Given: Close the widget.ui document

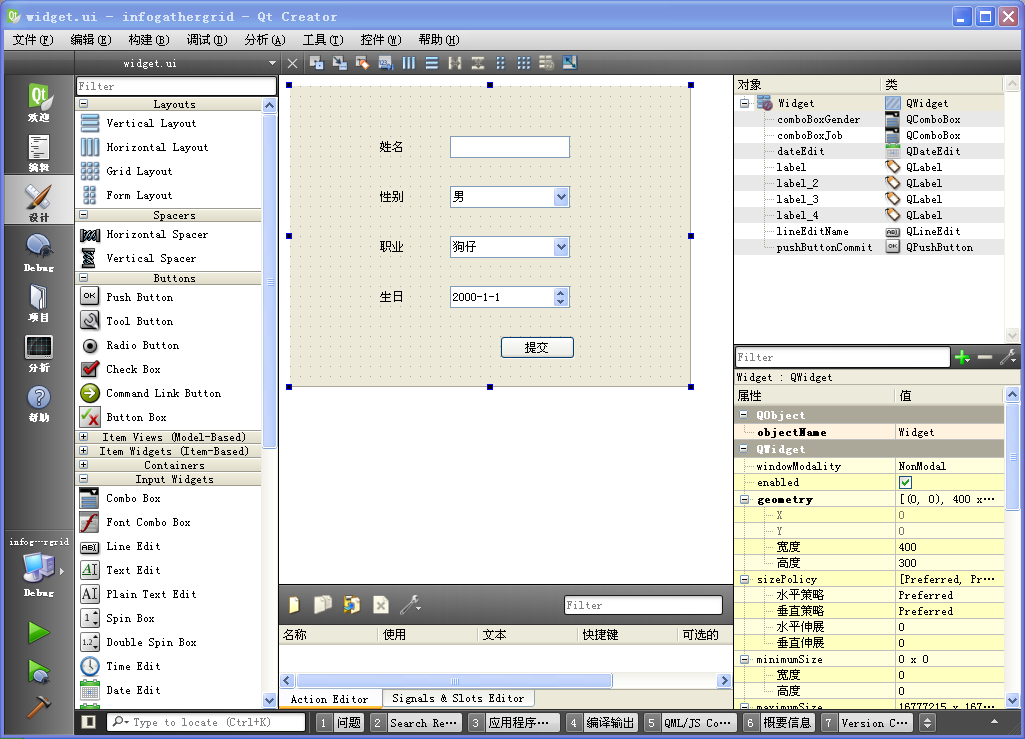Looking at the screenshot, I should tap(292, 63).
